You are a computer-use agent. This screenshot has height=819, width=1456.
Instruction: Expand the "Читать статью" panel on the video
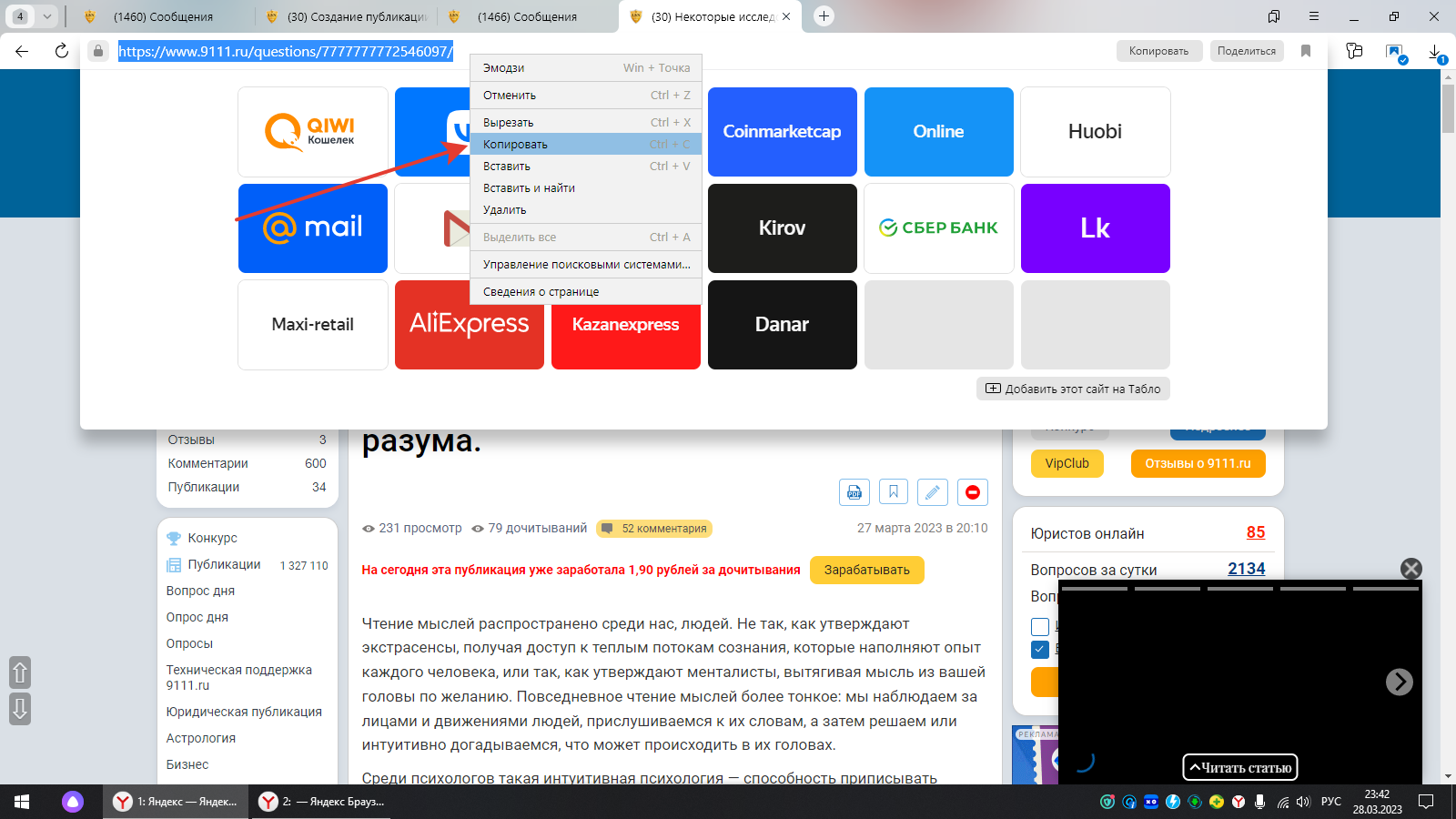(1239, 767)
